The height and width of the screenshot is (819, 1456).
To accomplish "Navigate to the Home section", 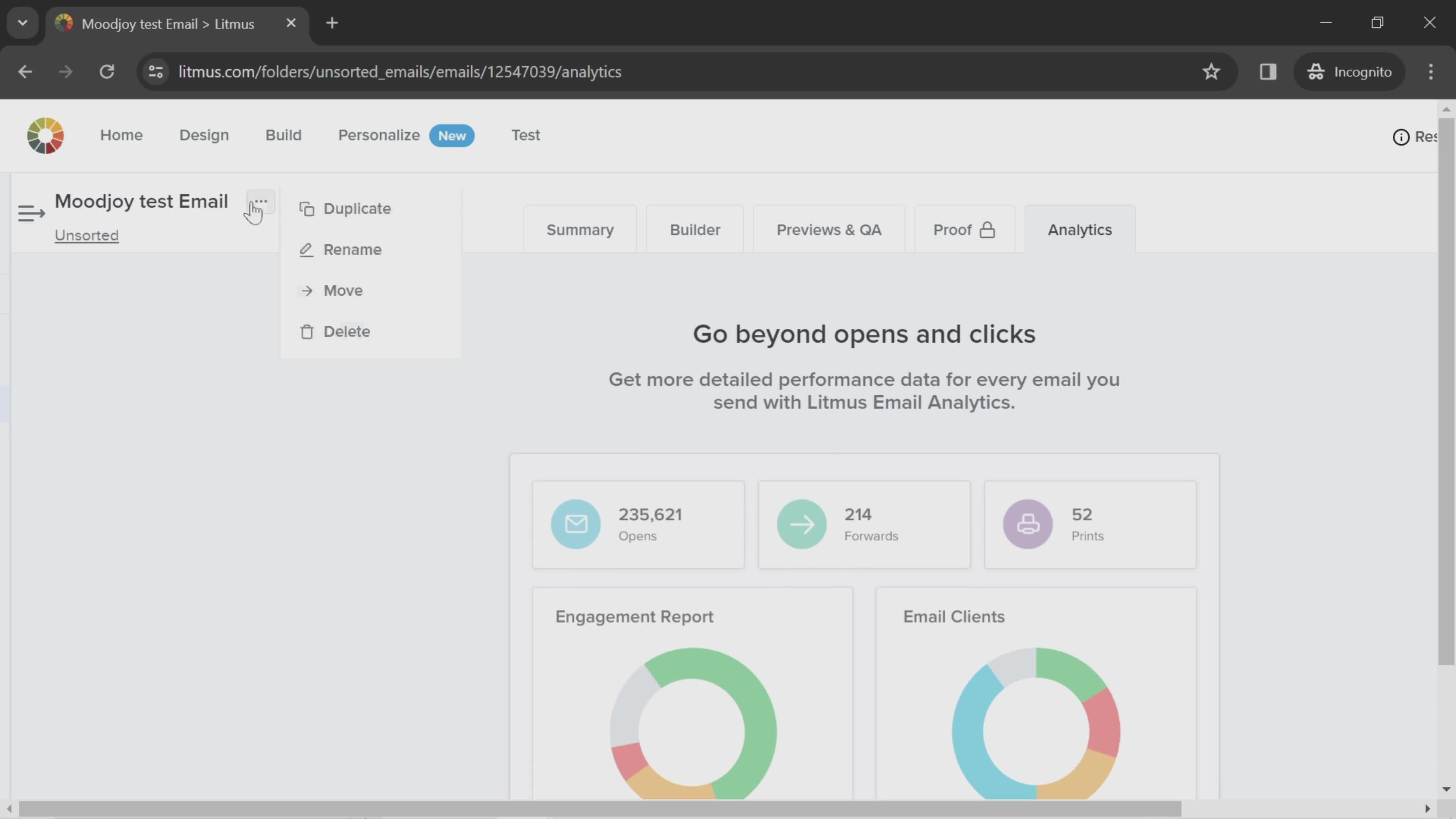I will [121, 135].
